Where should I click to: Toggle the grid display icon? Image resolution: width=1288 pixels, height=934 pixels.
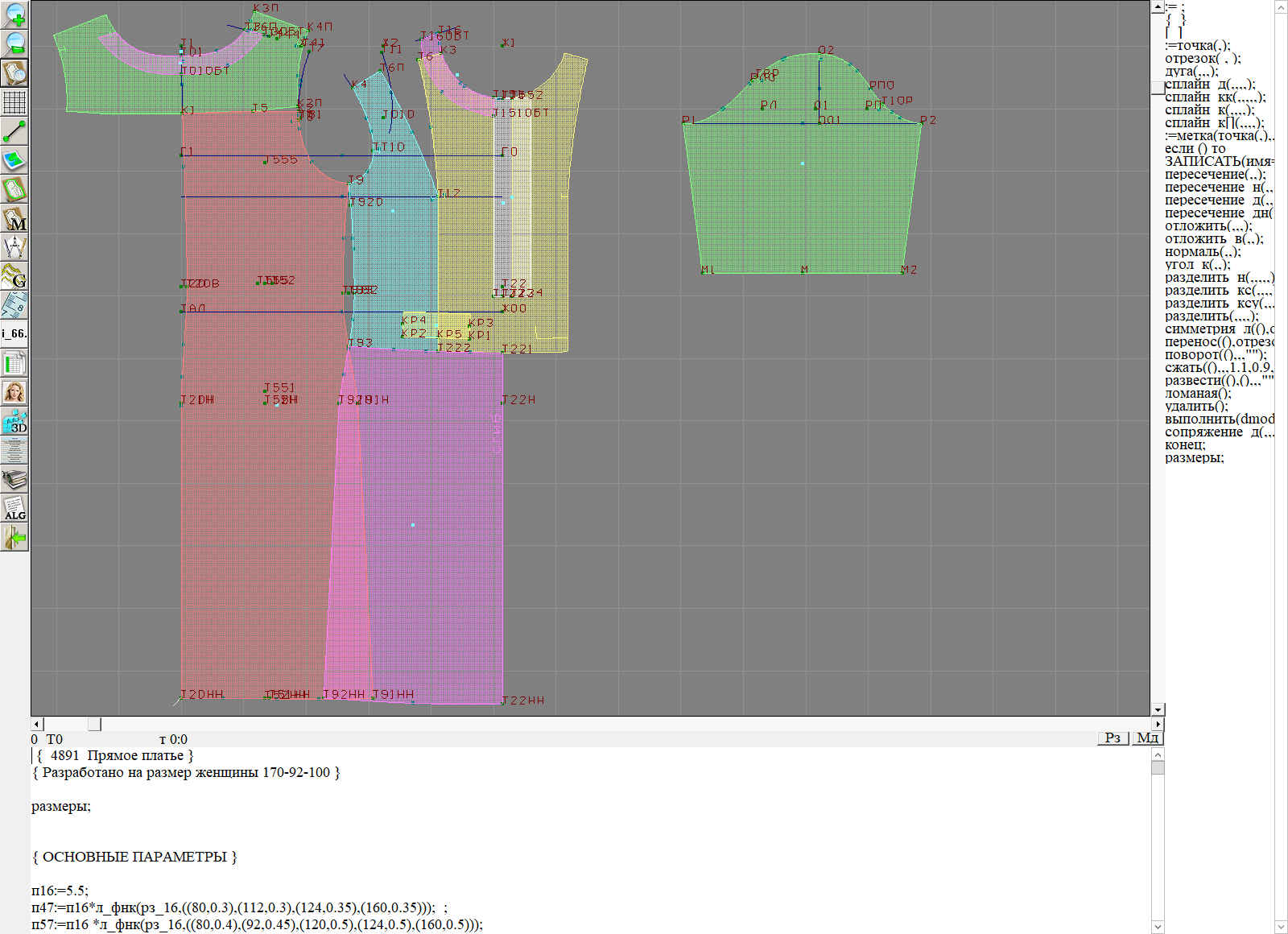(14, 102)
